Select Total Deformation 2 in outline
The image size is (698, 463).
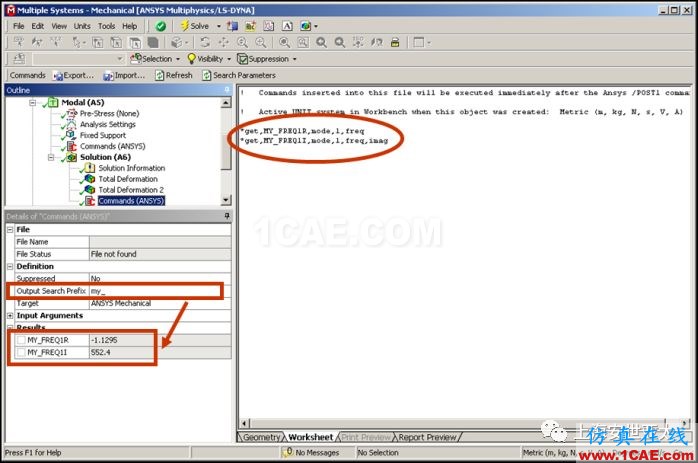coord(131,190)
